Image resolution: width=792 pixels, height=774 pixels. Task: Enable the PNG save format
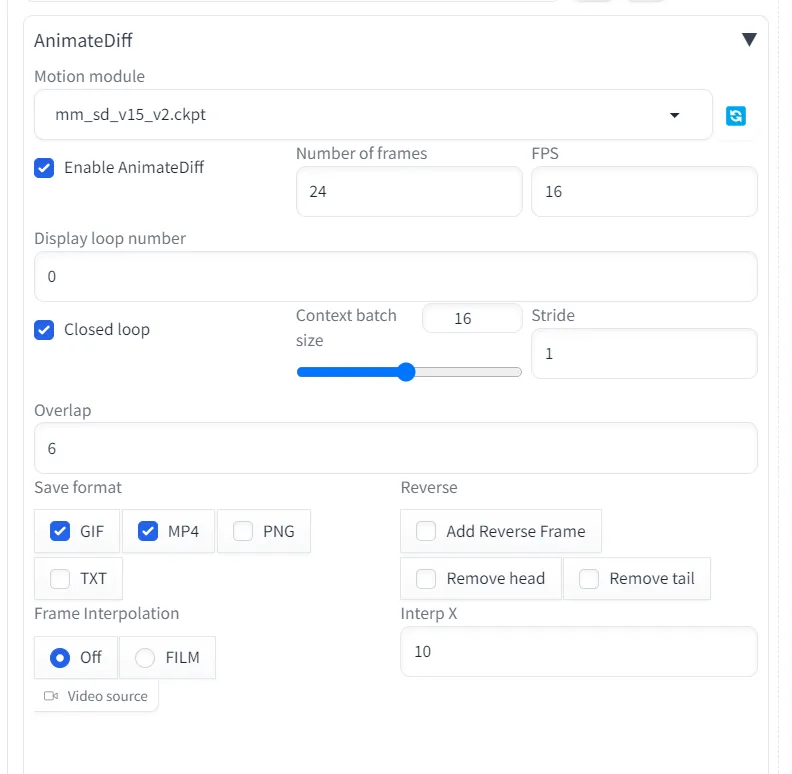(243, 531)
